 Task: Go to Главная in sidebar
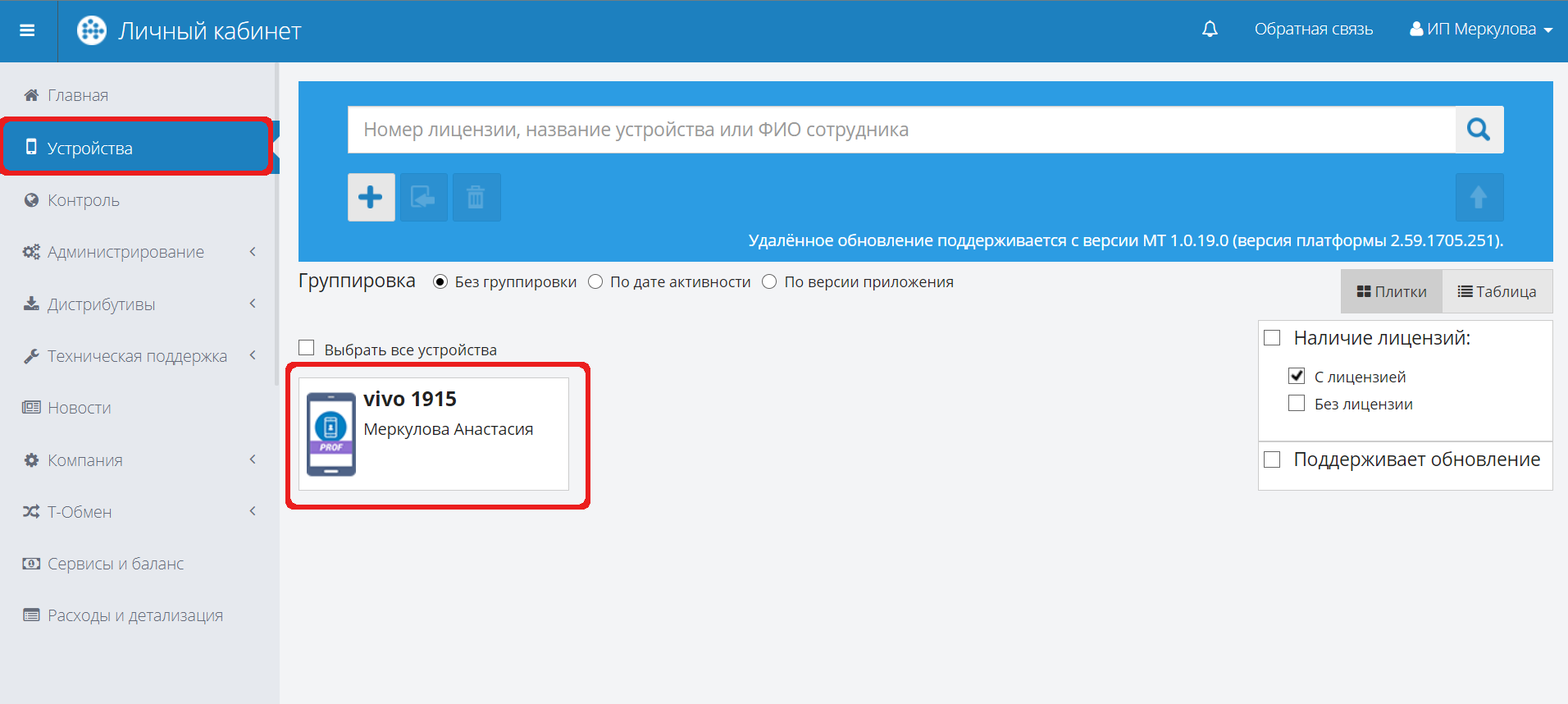138,95
